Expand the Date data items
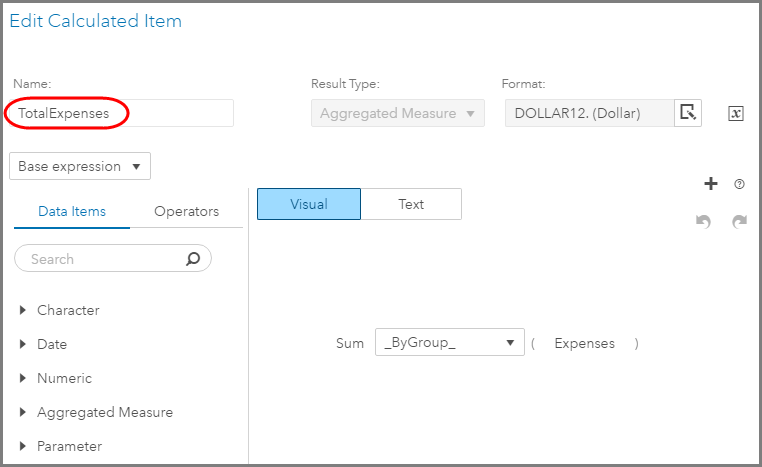The width and height of the screenshot is (762, 467). 23,344
